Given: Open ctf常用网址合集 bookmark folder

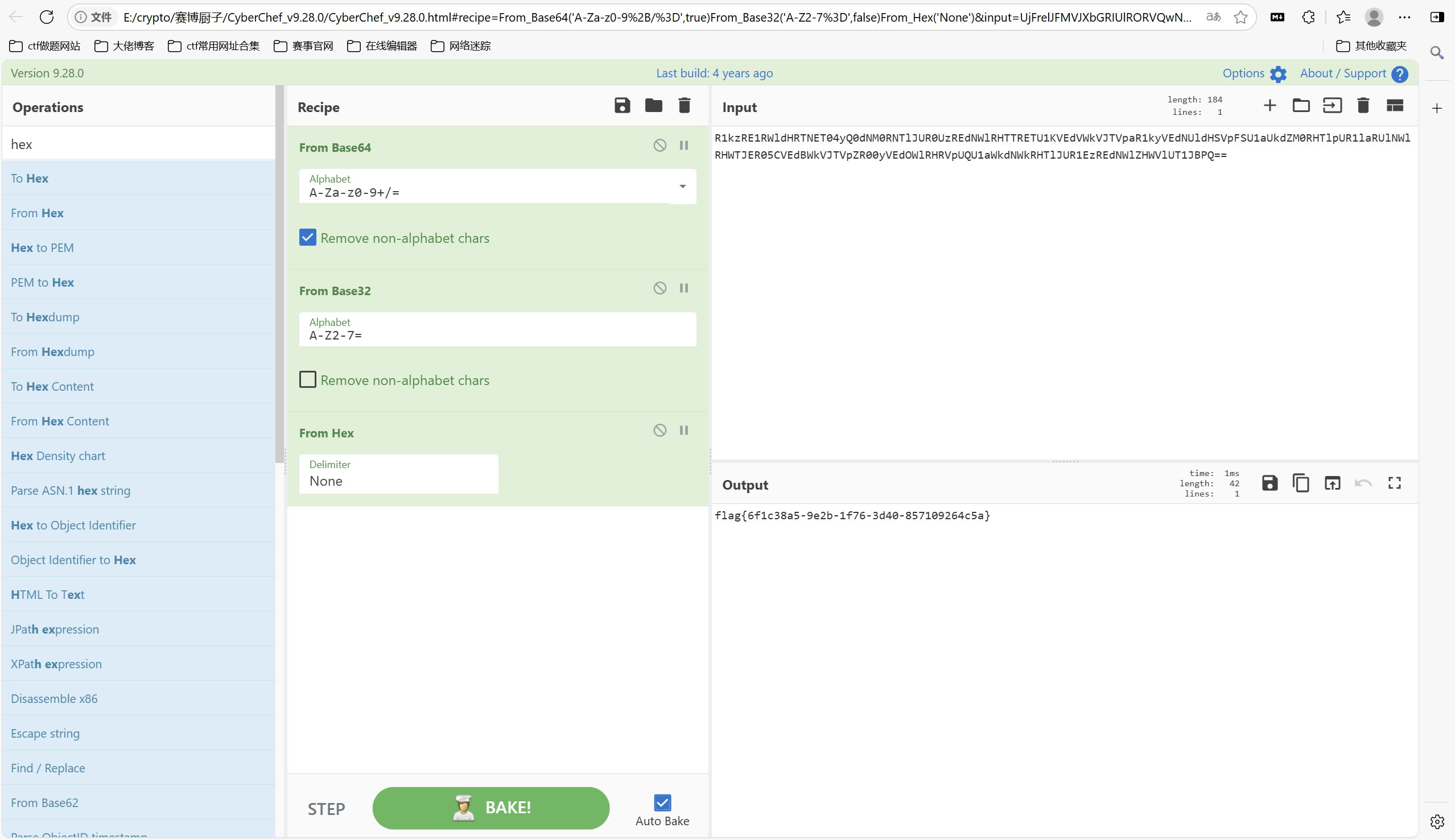Looking at the screenshot, I should (213, 45).
